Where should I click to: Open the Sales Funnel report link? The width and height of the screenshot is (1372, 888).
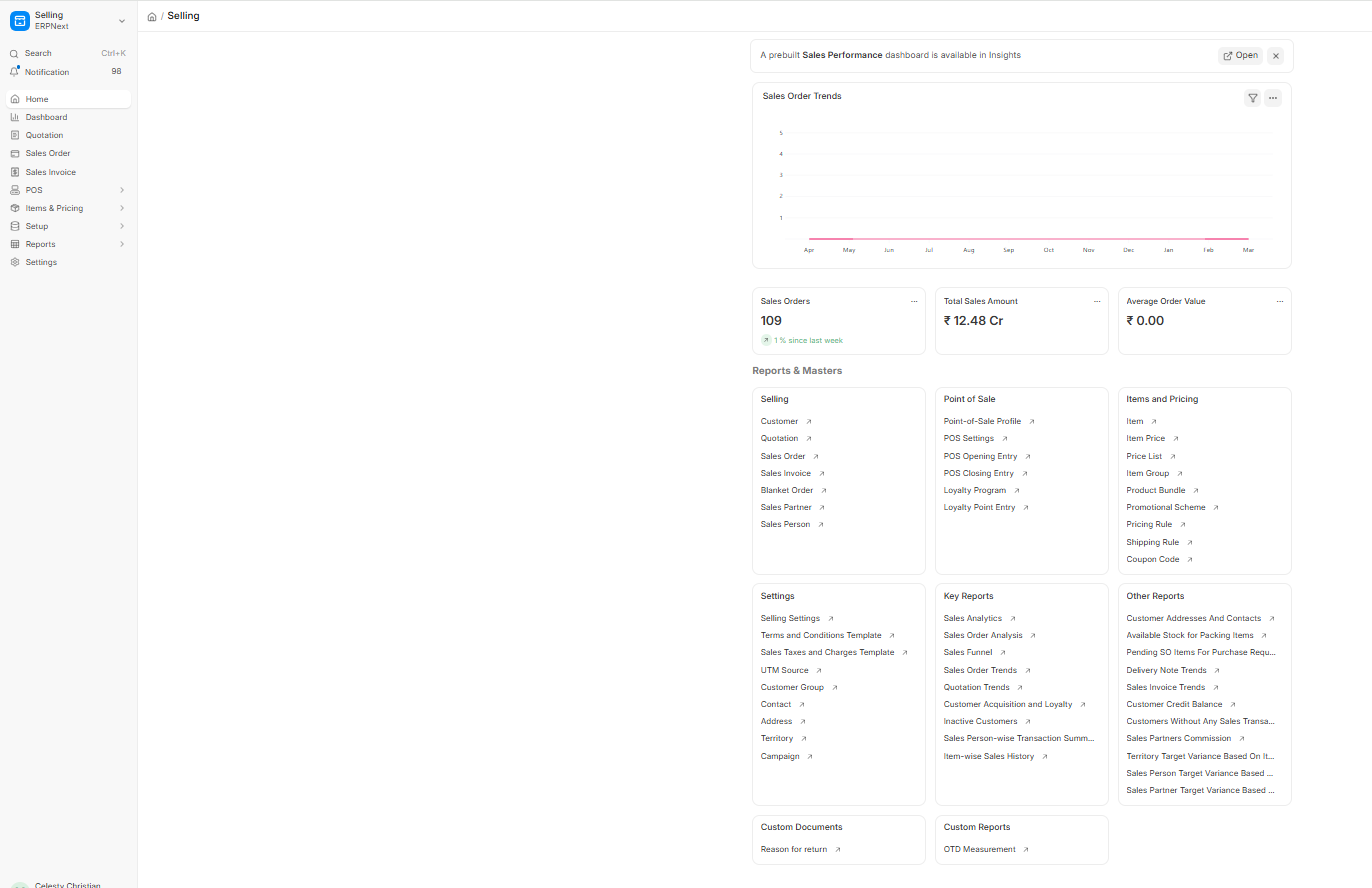click(968, 653)
